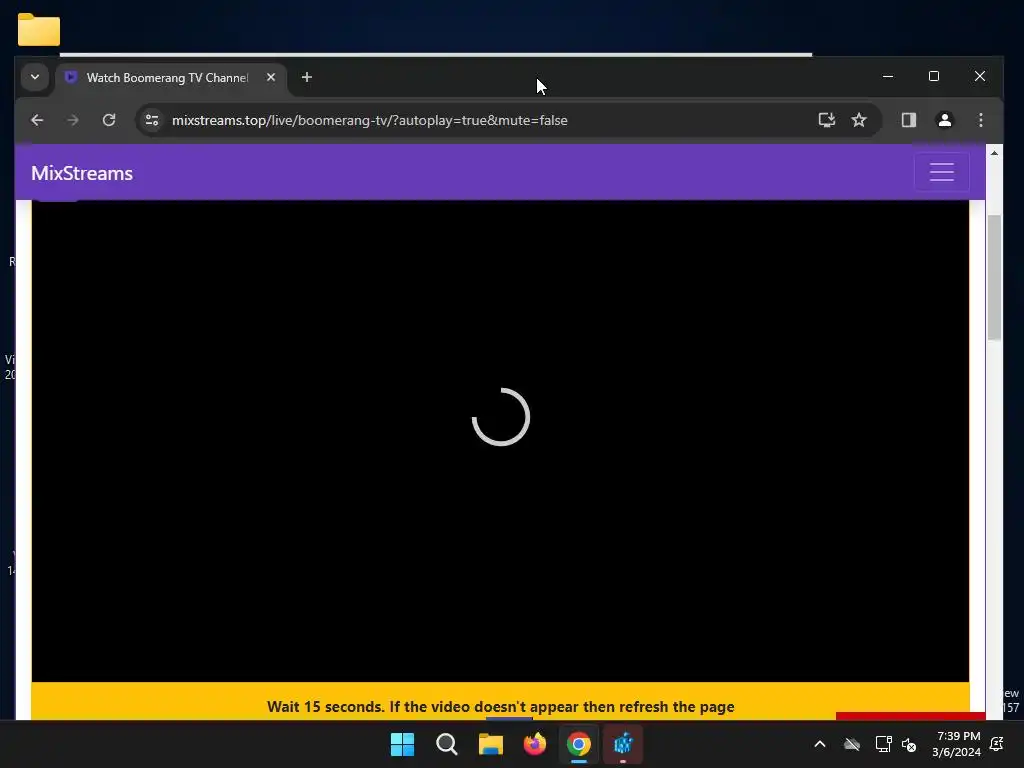Open Chrome three-dot menu
Image resolution: width=1024 pixels, height=768 pixels.
[980, 120]
